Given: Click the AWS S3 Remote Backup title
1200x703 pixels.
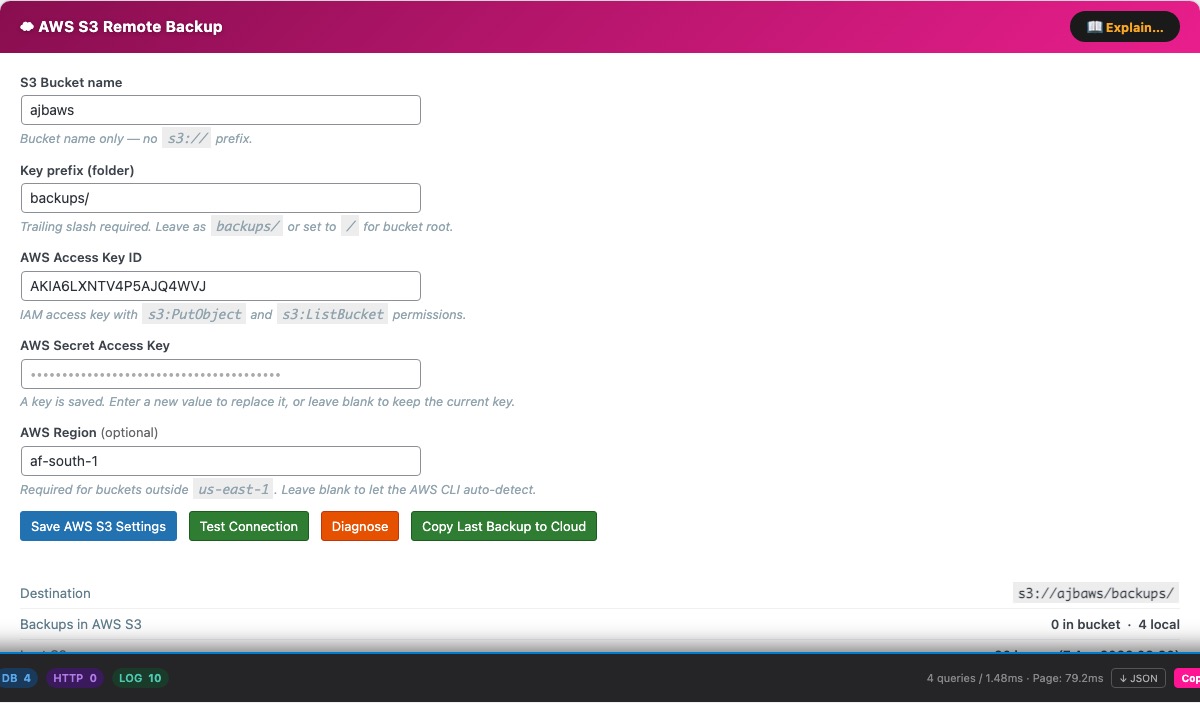Looking at the screenshot, I should point(130,27).
